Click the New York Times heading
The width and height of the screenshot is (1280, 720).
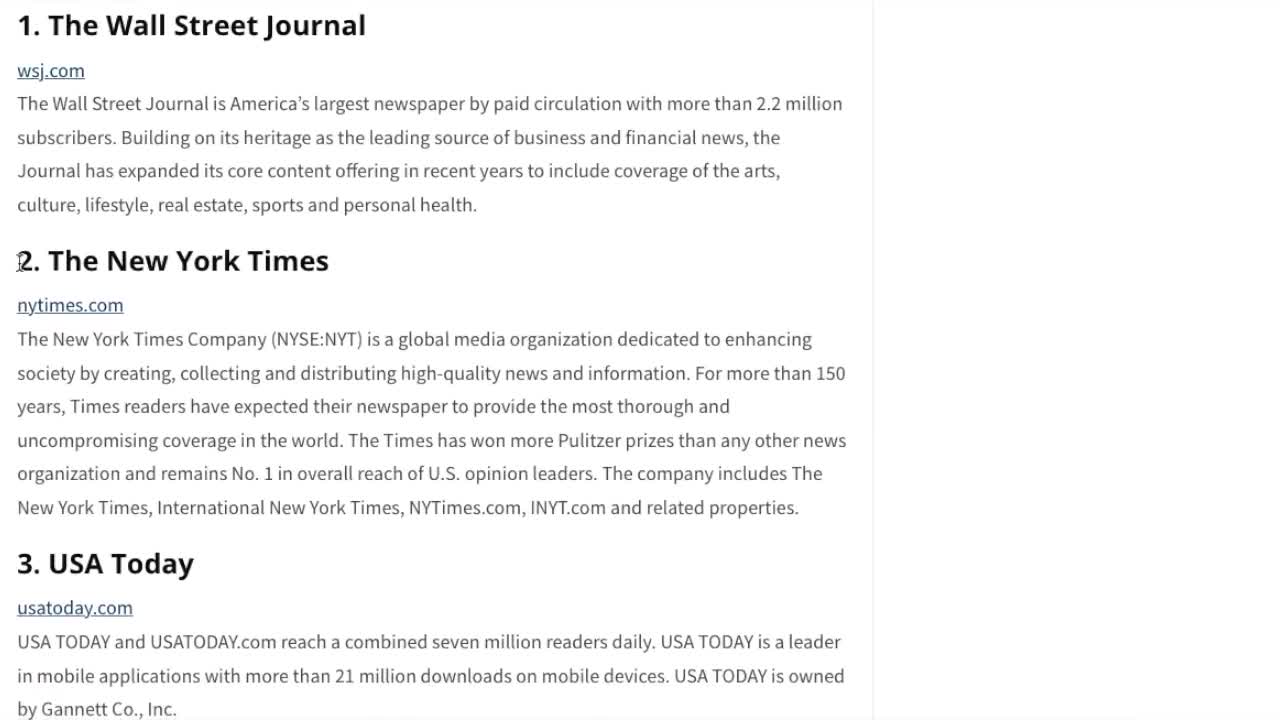click(x=173, y=261)
